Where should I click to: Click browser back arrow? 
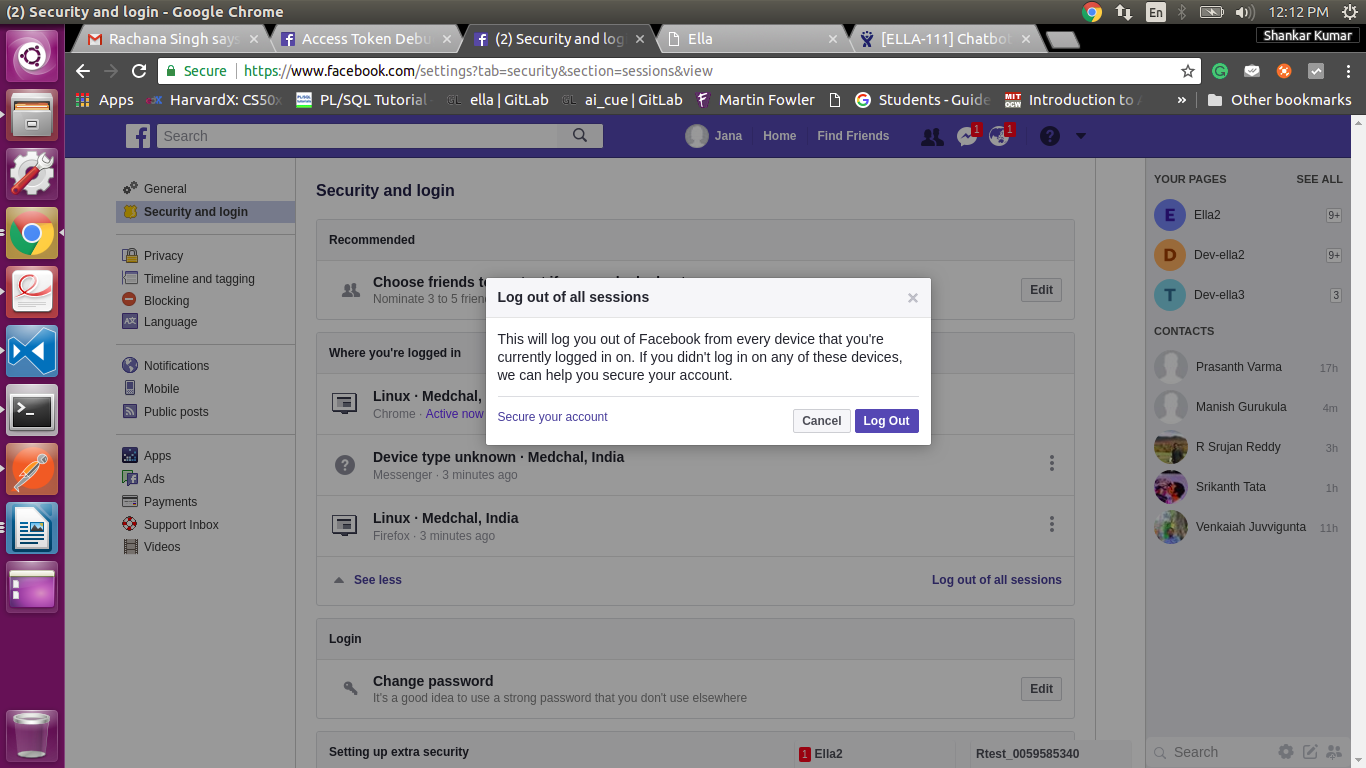83,71
